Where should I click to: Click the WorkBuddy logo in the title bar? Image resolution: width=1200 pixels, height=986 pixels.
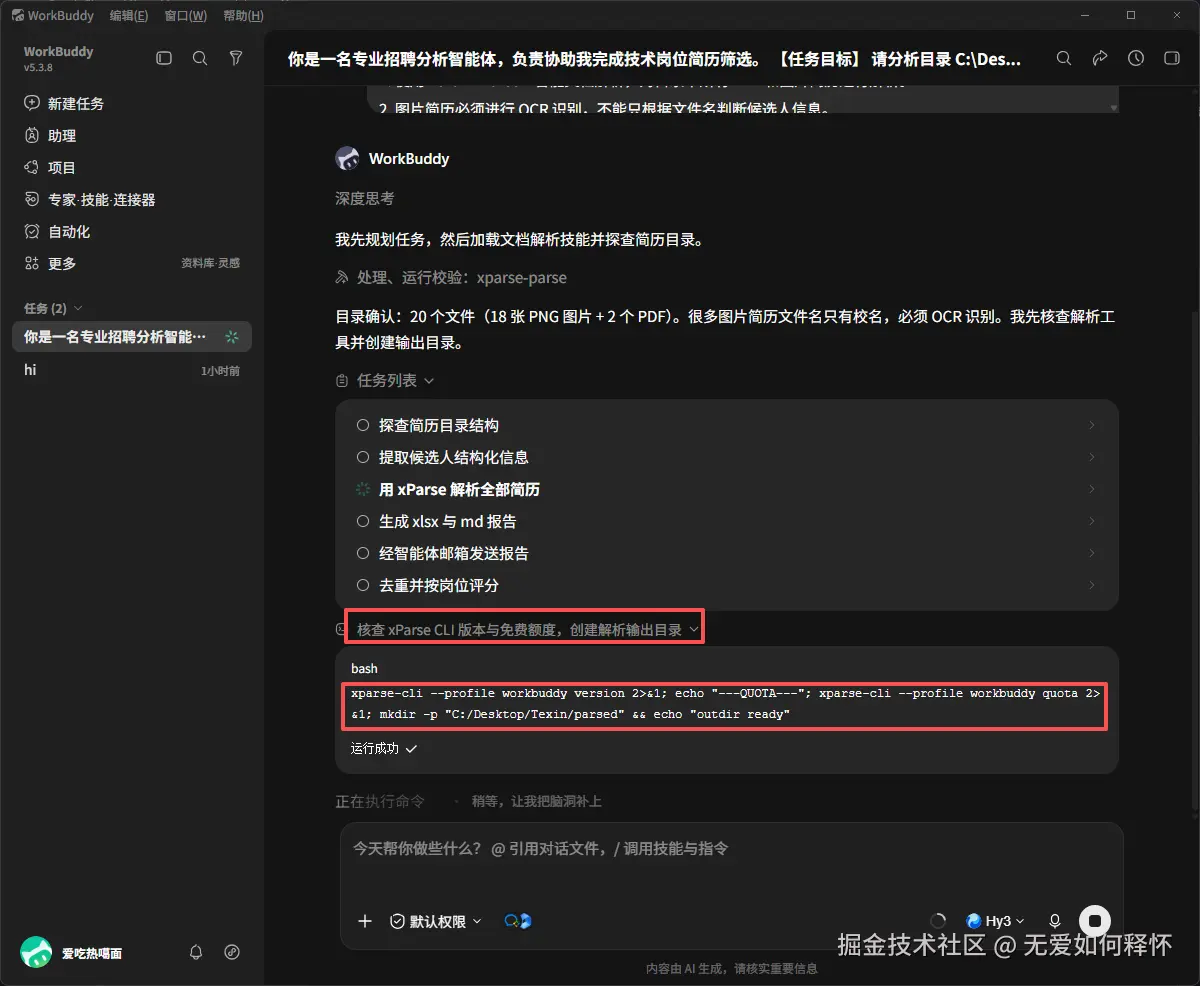point(17,15)
